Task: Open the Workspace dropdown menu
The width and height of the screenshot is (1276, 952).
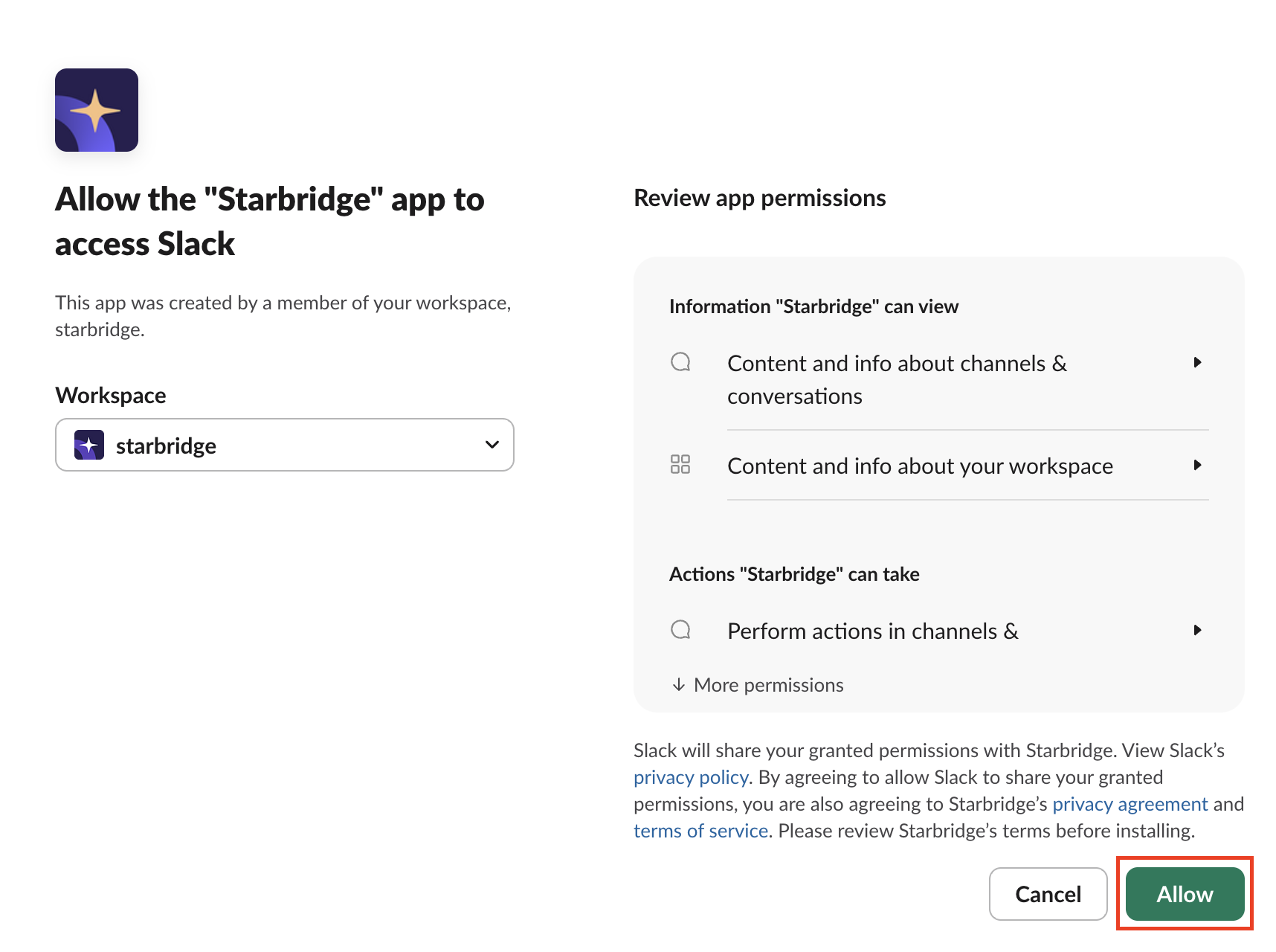Action: [x=284, y=445]
